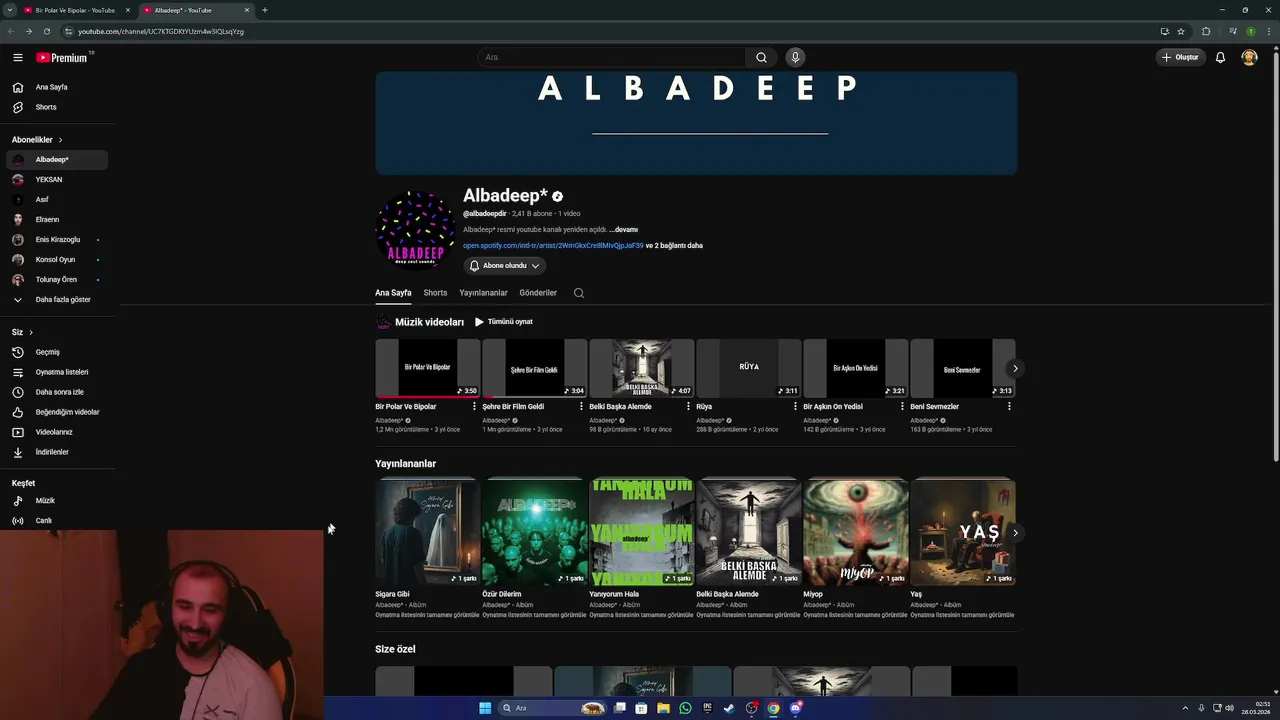Image resolution: width=1280 pixels, height=720 pixels.
Task: Switch to the channel Shorts tab
Action: 435,293
